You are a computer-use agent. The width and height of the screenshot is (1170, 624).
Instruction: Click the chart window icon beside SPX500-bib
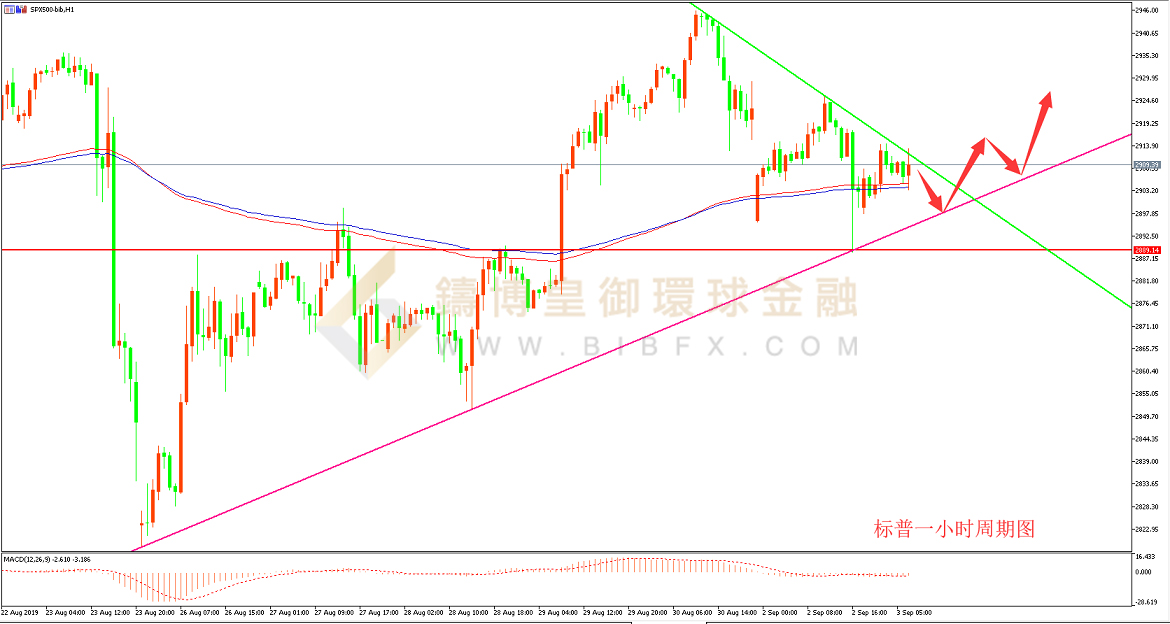8,8
